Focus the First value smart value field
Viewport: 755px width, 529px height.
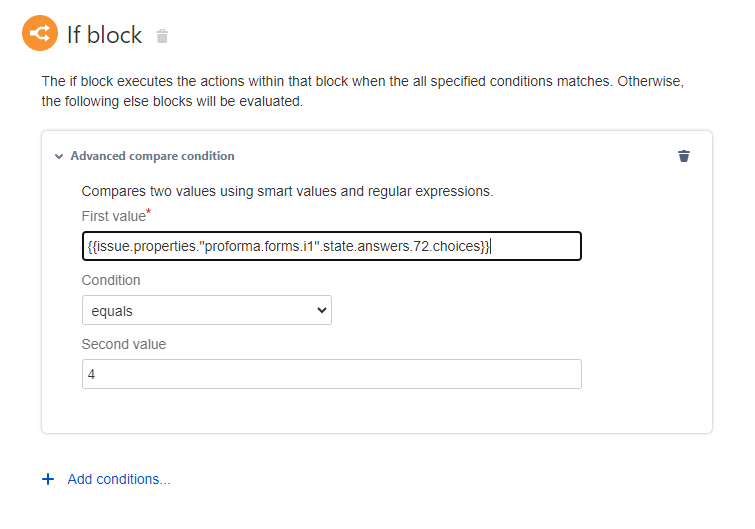pyautogui.click(x=331, y=246)
